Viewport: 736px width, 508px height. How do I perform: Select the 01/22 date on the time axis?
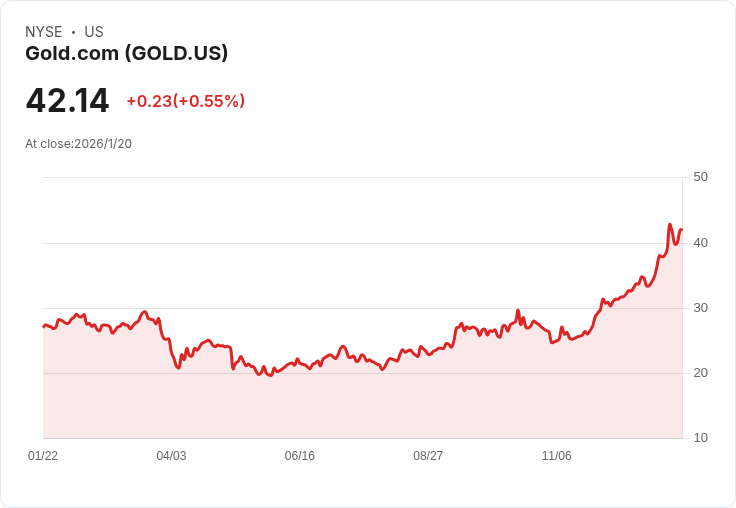pos(43,456)
